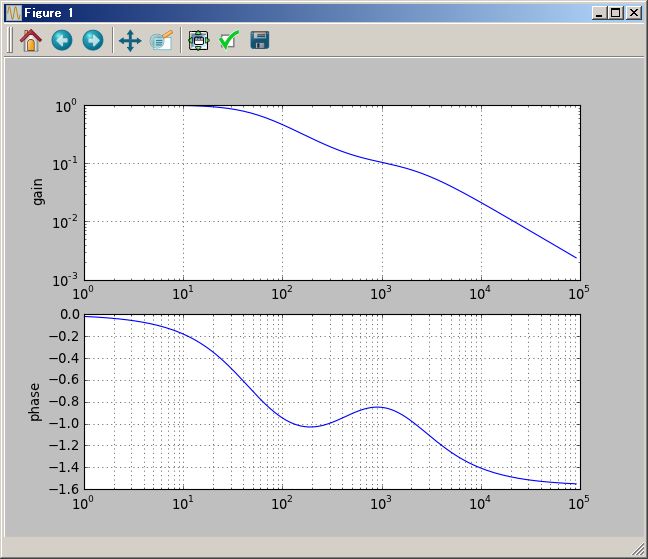Minimize the Figure 1 window
648x559 pixels.
(599, 13)
